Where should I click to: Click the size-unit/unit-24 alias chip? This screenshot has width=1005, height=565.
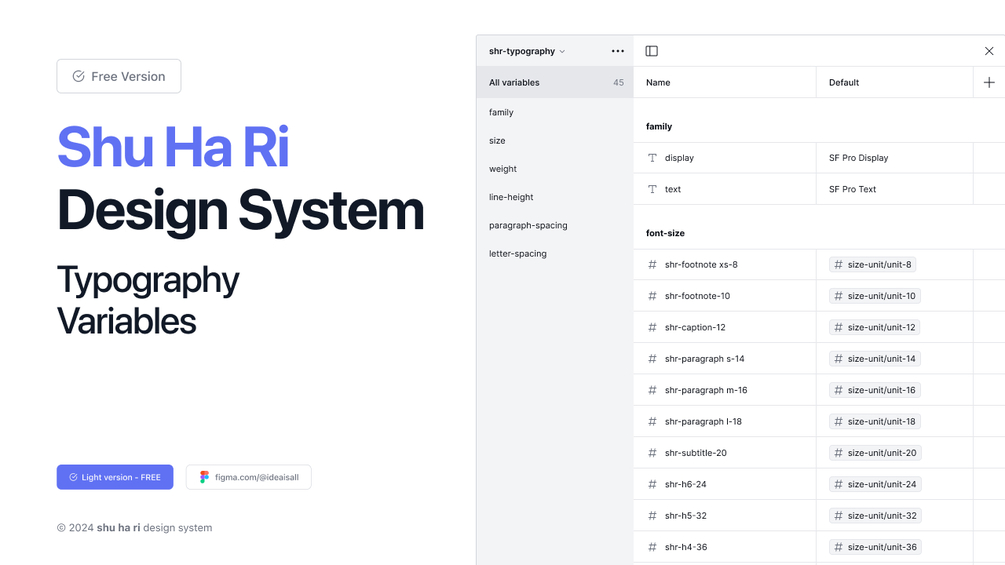pos(876,484)
